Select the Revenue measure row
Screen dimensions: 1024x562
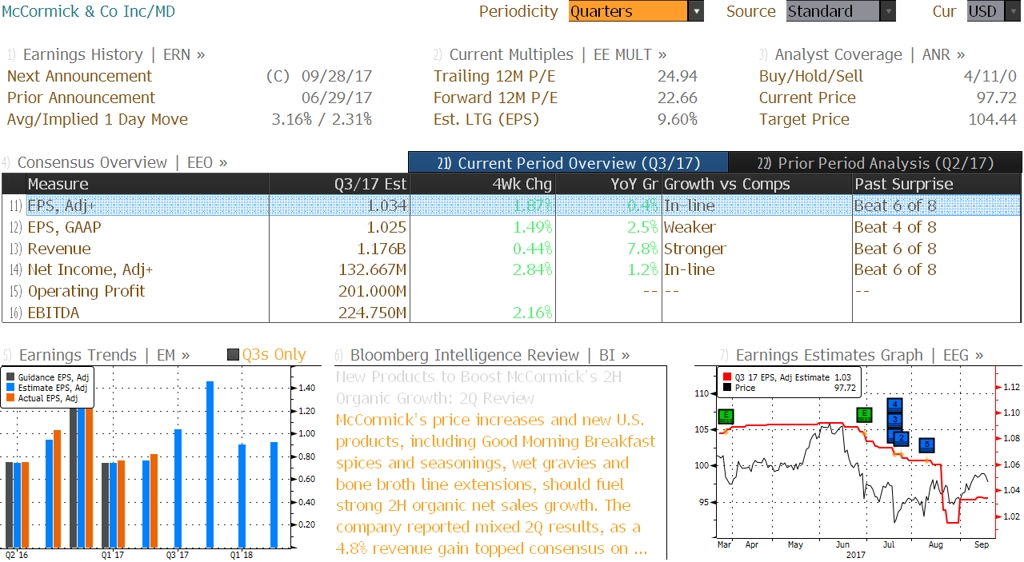click(x=511, y=249)
